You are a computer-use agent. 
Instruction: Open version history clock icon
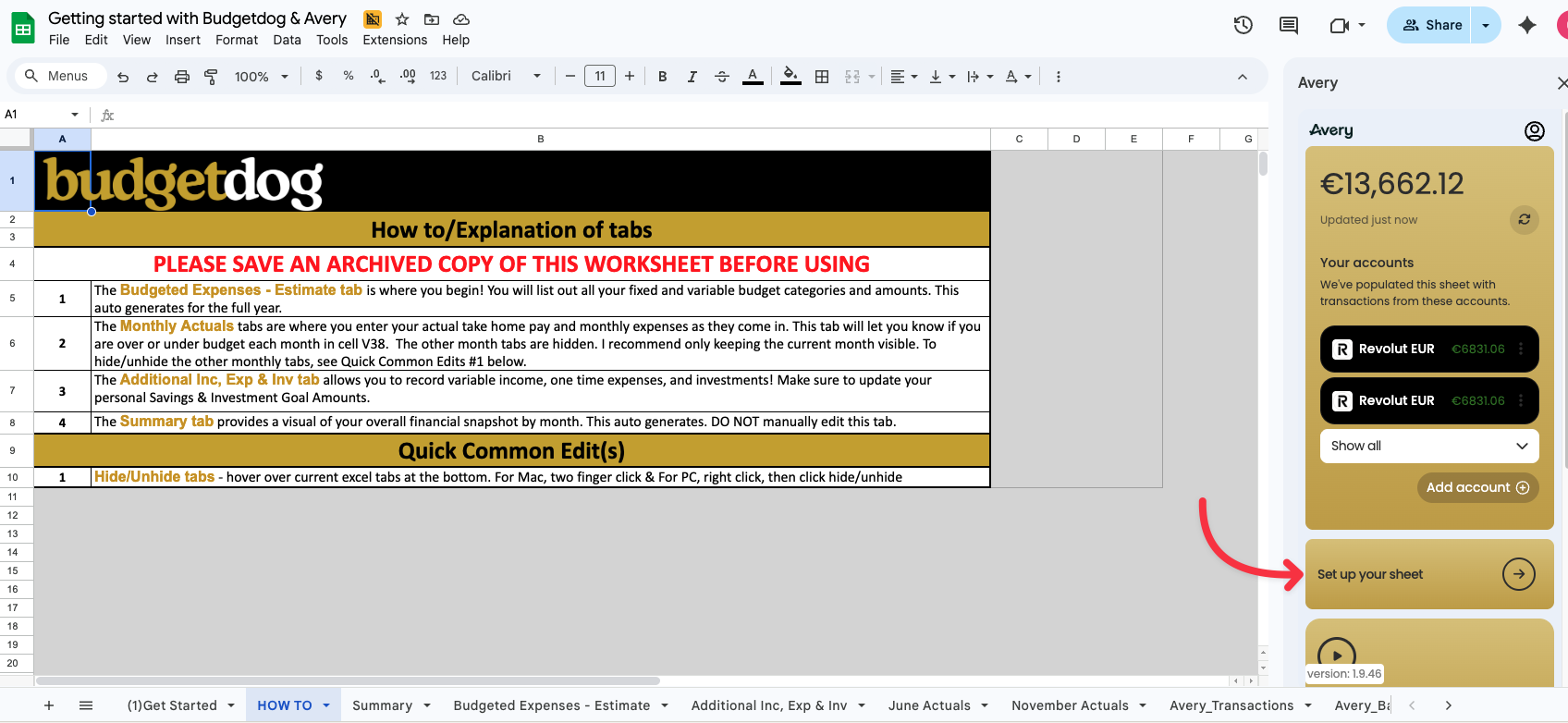1243,25
